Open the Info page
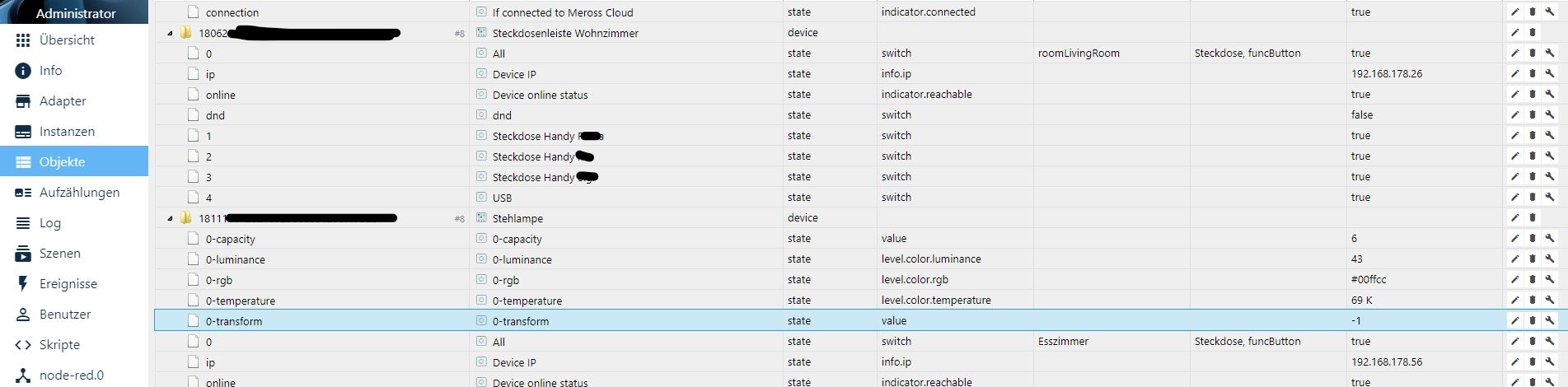The image size is (1568, 387). 74,70
